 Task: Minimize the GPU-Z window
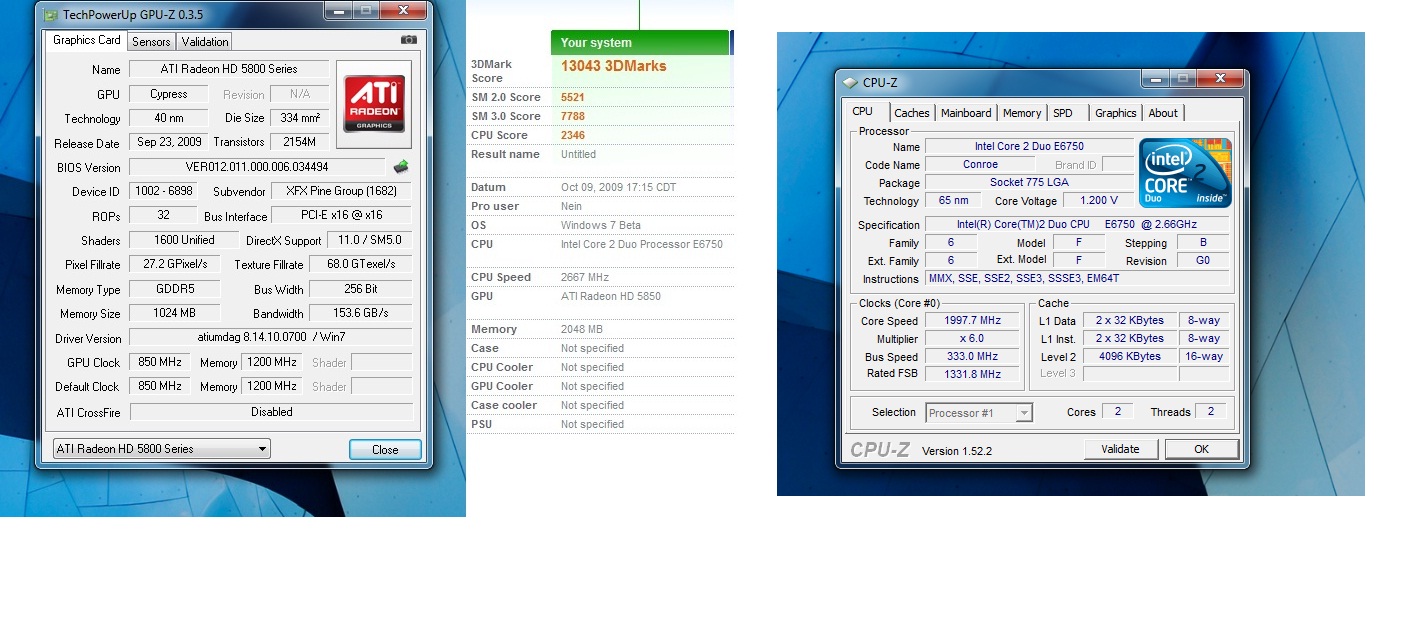tap(338, 11)
